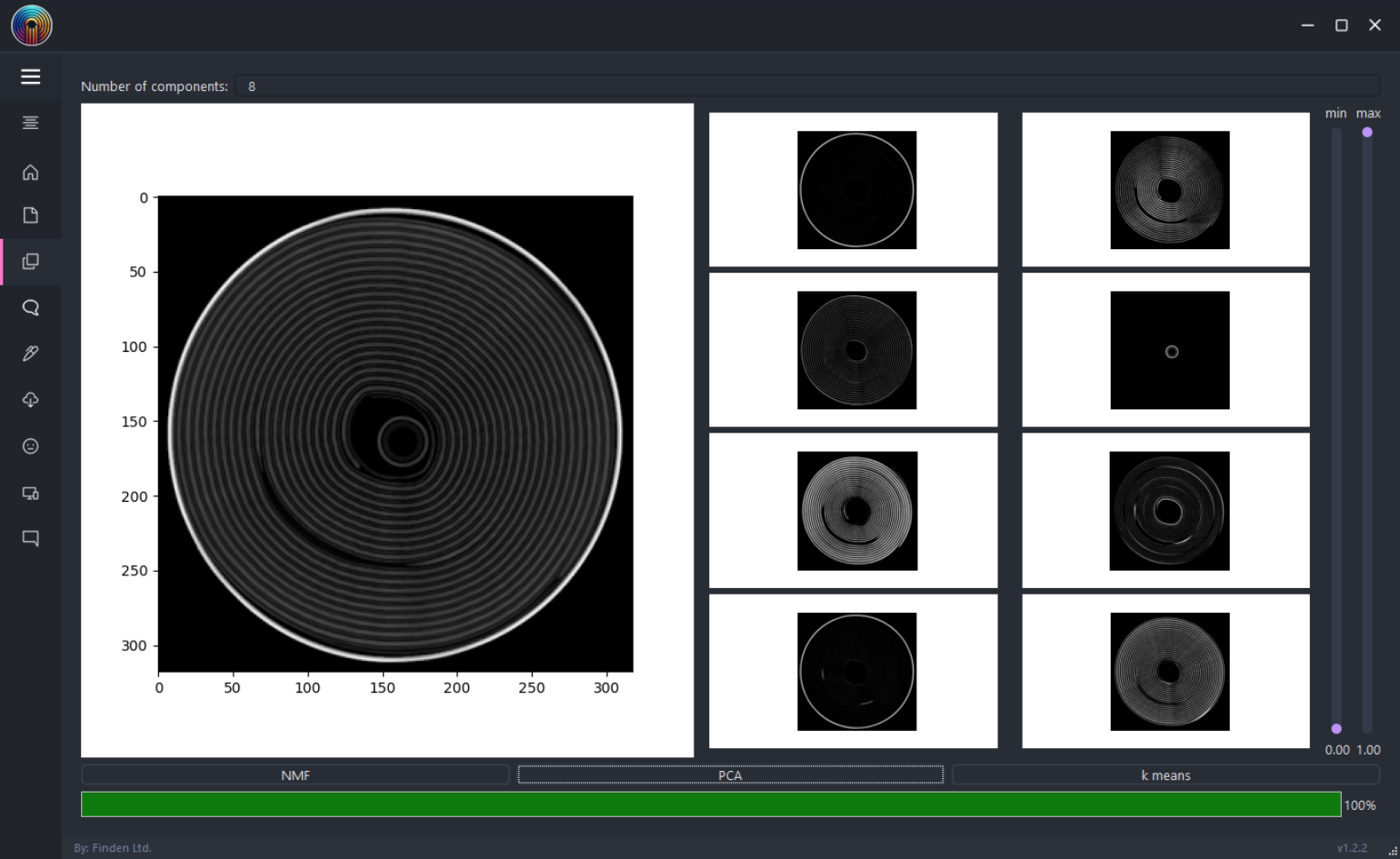
Task: Select the pen tool icon in sidebar
Action: (30, 354)
